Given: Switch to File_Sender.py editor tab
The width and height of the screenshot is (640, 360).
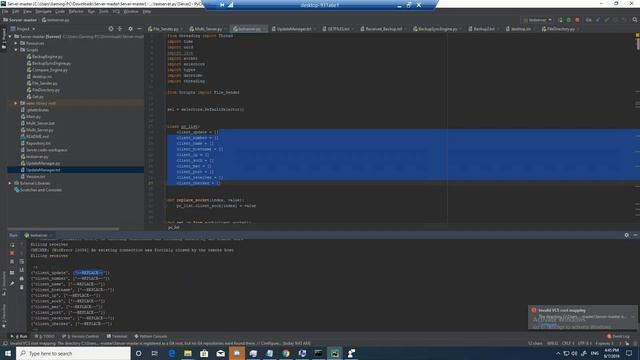Looking at the screenshot, I should pyautogui.click(x=164, y=29).
